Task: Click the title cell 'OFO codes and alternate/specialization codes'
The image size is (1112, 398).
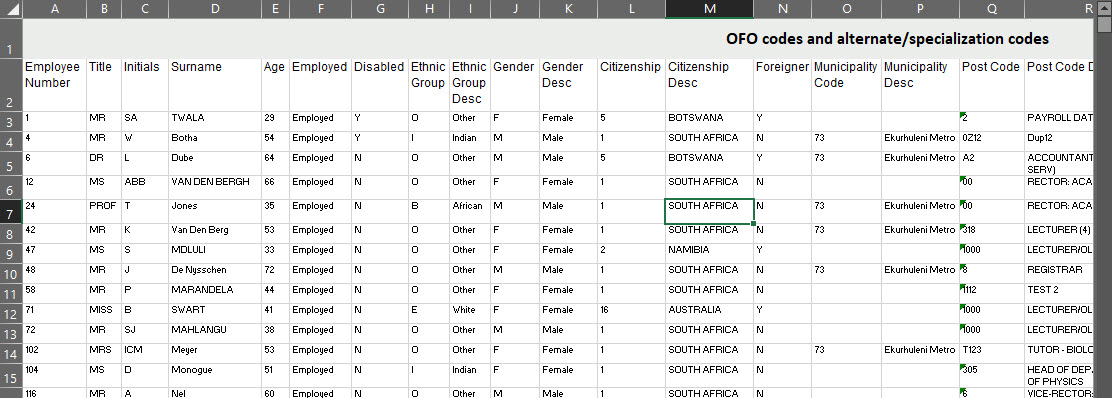Action: click(887, 38)
